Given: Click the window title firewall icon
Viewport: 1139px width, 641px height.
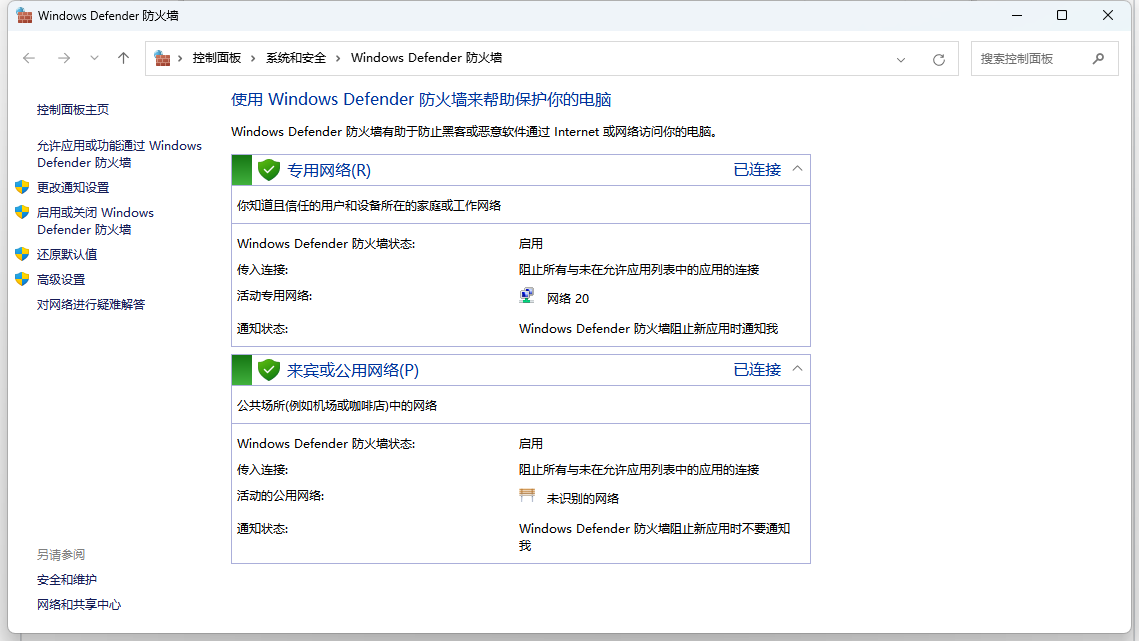Looking at the screenshot, I should [24, 15].
